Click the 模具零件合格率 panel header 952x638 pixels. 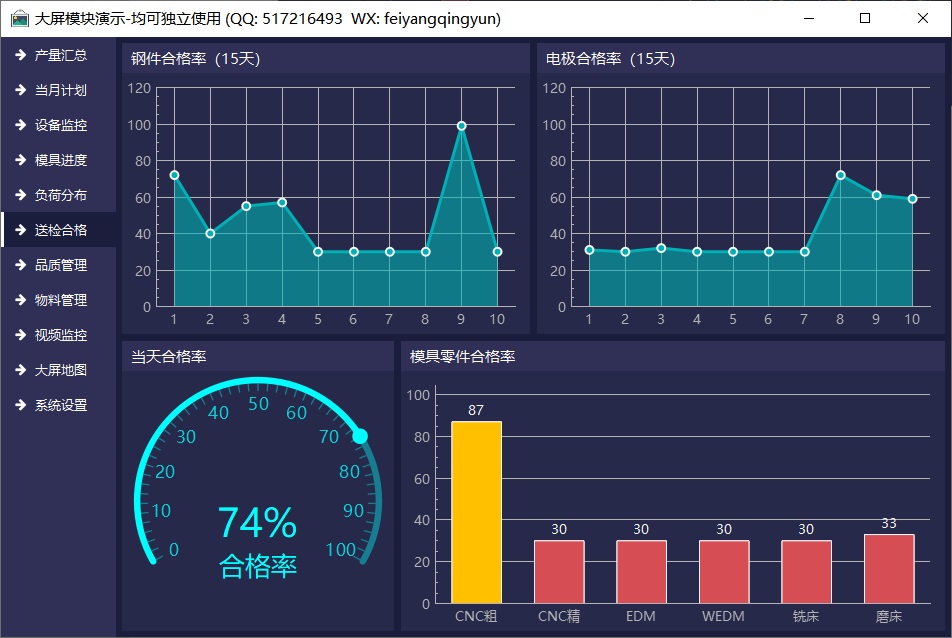click(462, 356)
